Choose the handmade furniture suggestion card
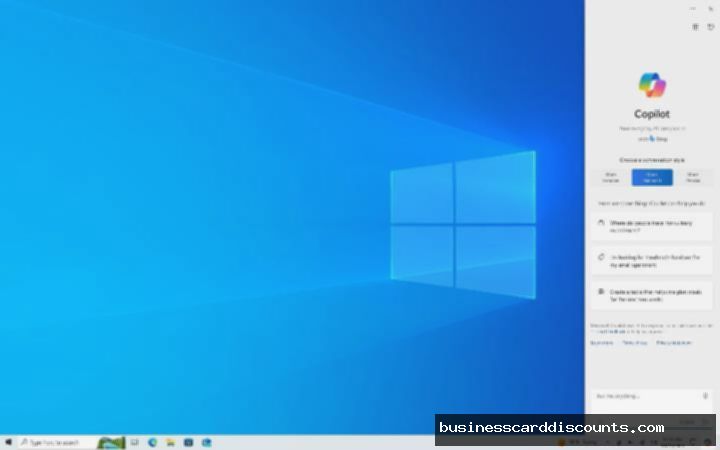Screen dimensions: 720x450 [x=652, y=261]
